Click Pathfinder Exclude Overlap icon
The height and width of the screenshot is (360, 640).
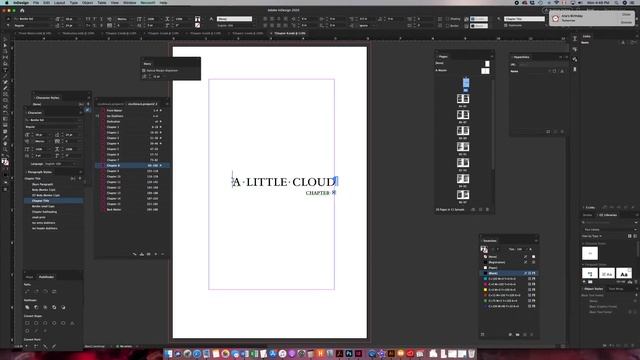54,307
